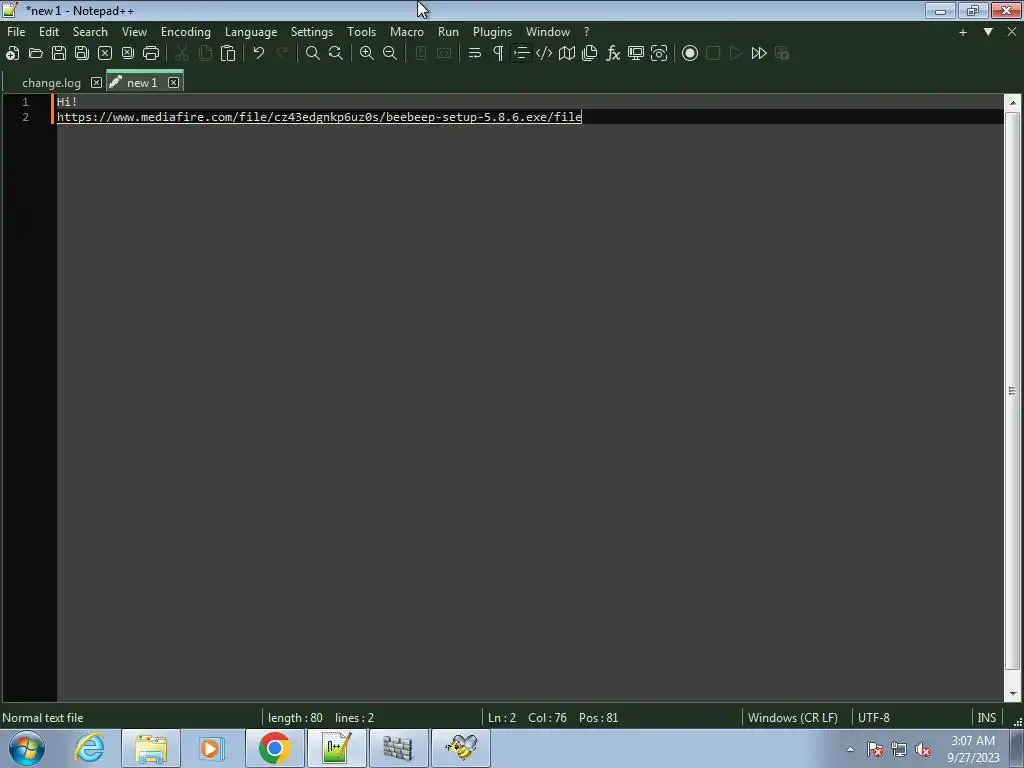Click the Windows (CR LF) status field

point(792,718)
